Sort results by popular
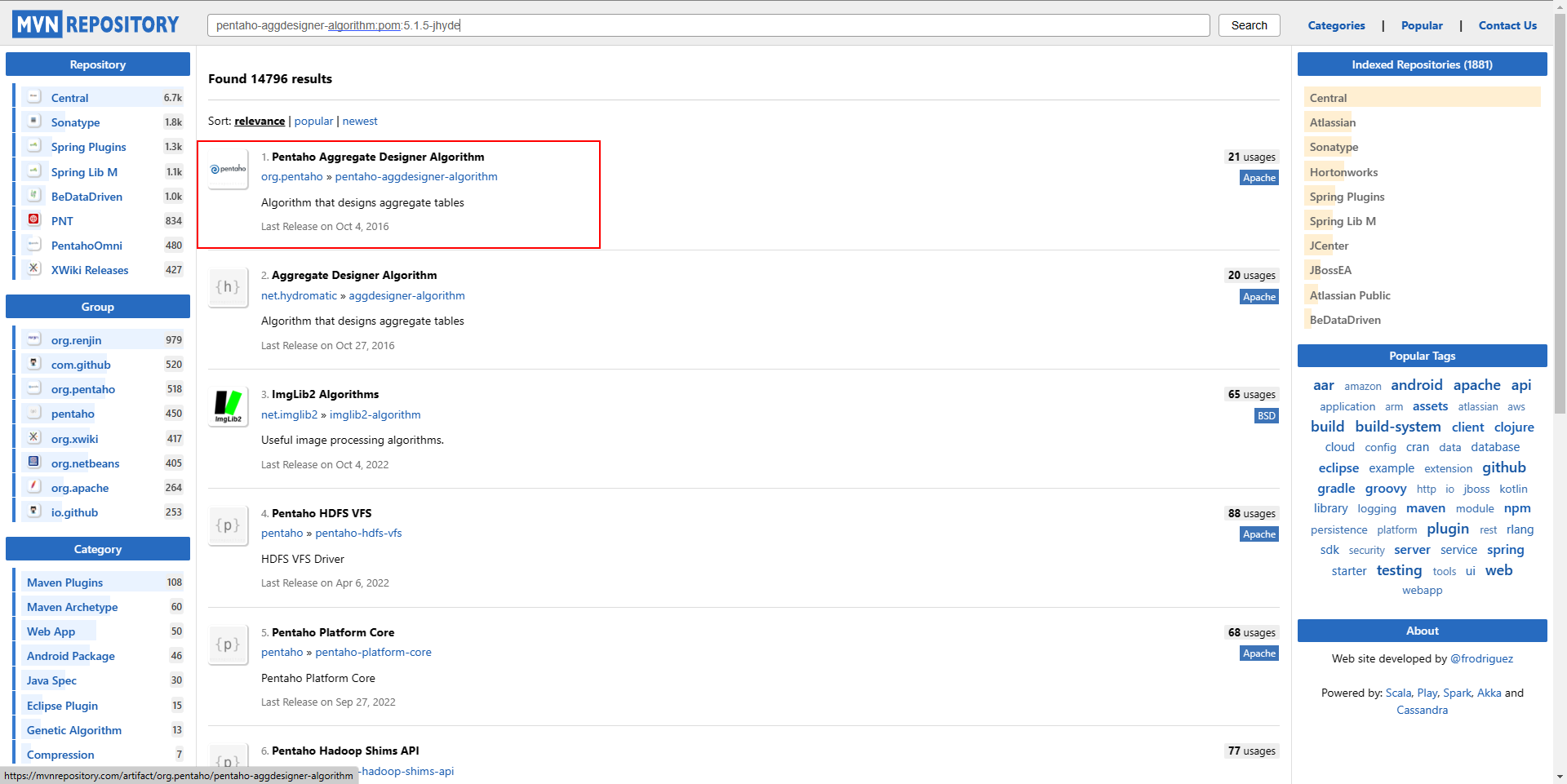The width and height of the screenshot is (1567, 784). point(313,121)
